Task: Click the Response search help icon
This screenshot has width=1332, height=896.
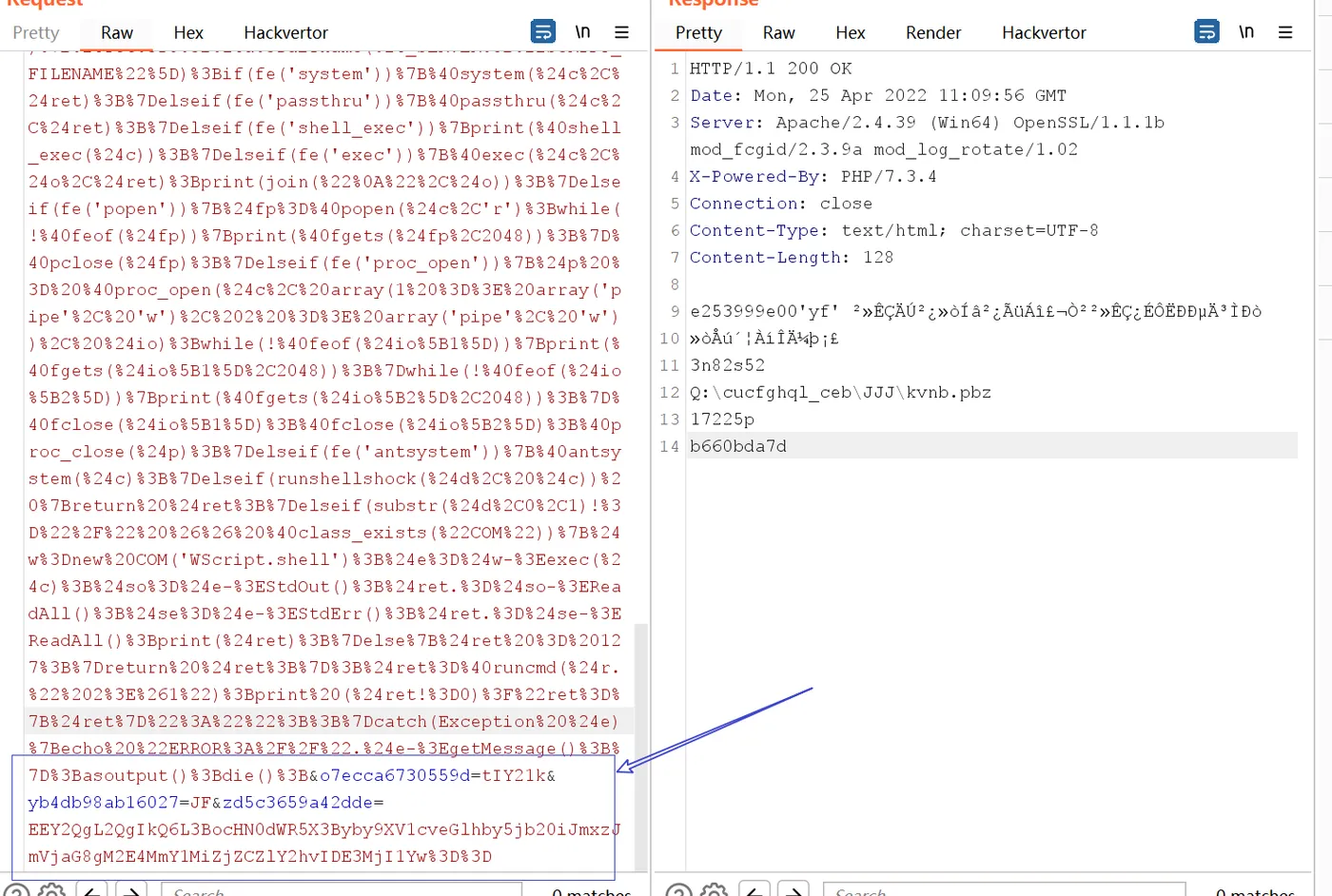Action: (679, 891)
